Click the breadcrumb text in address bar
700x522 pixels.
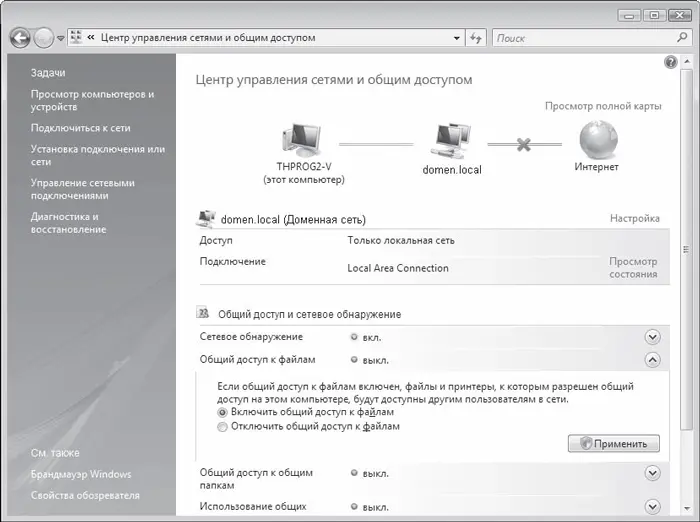208,38
